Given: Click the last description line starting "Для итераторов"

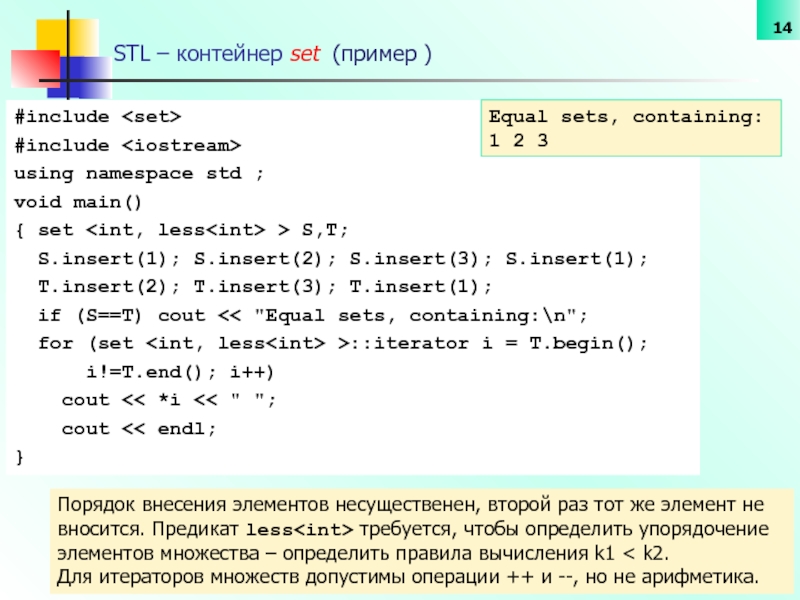Looking at the screenshot, I should (x=404, y=577).
